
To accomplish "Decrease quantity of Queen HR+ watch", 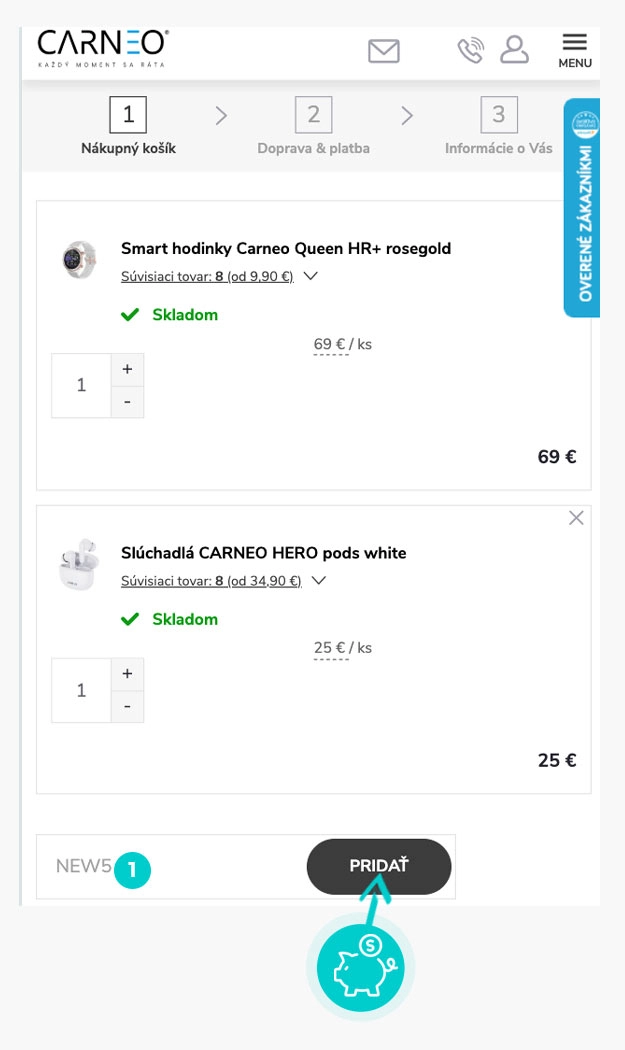I will (x=127, y=402).
